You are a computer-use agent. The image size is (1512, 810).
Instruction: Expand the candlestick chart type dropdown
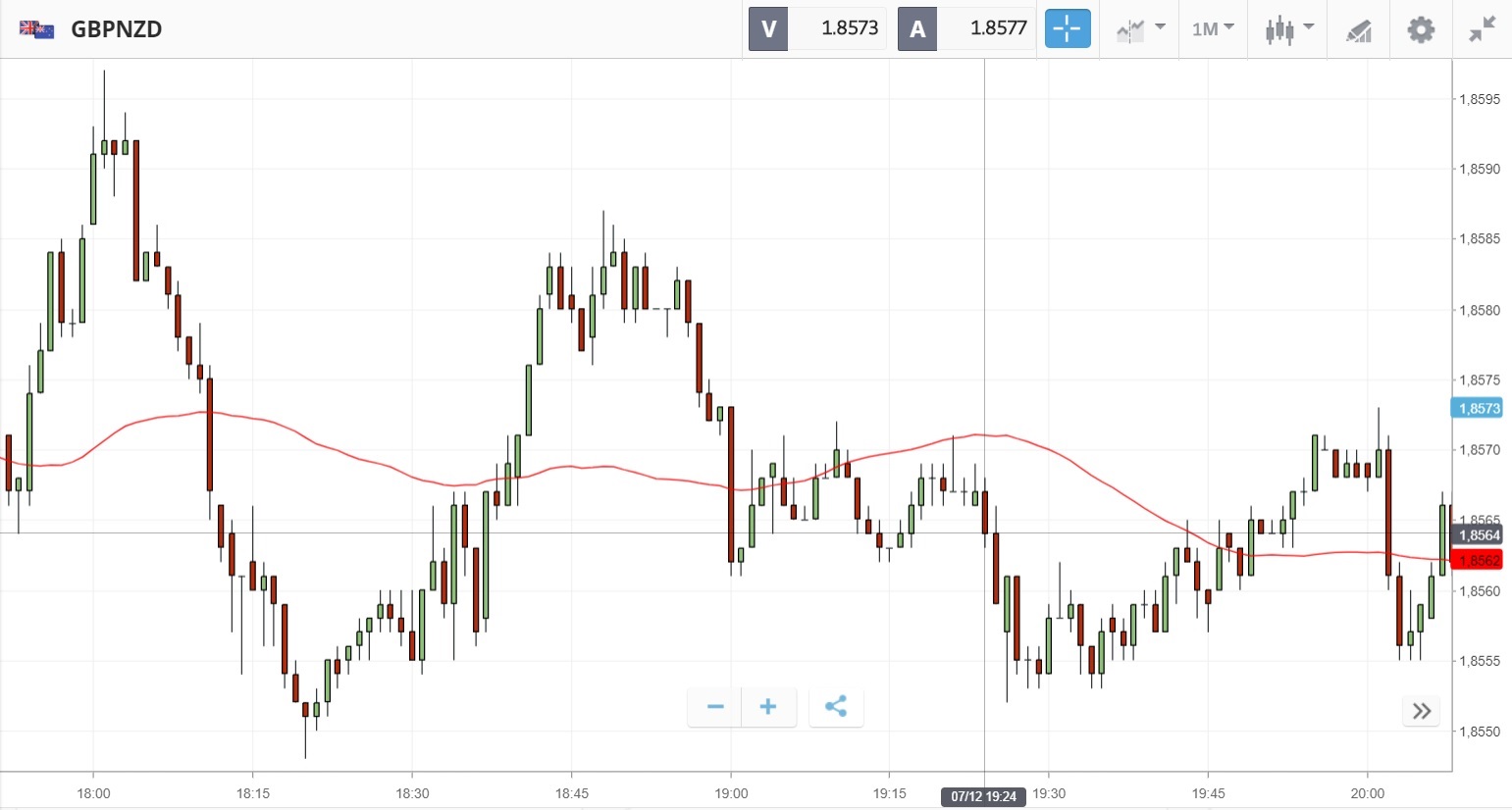click(x=1288, y=29)
